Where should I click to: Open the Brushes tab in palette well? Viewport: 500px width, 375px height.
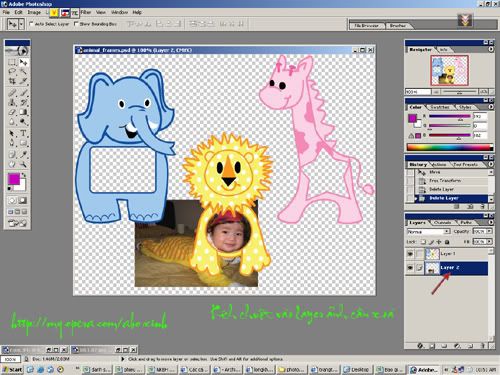pyautogui.click(x=398, y=26)
